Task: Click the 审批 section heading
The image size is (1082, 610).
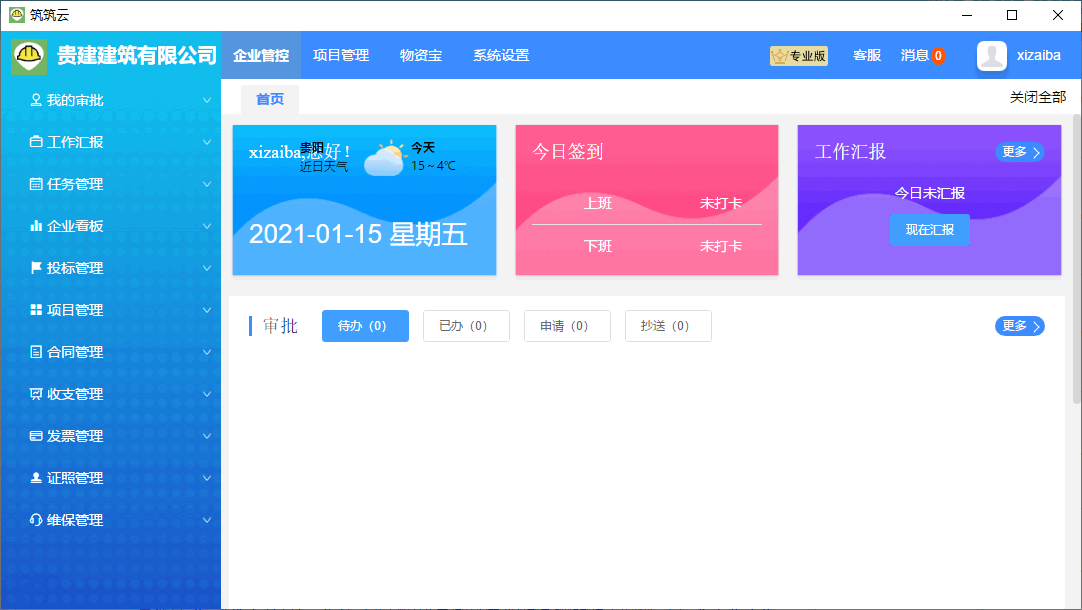Action: (280, 326)
